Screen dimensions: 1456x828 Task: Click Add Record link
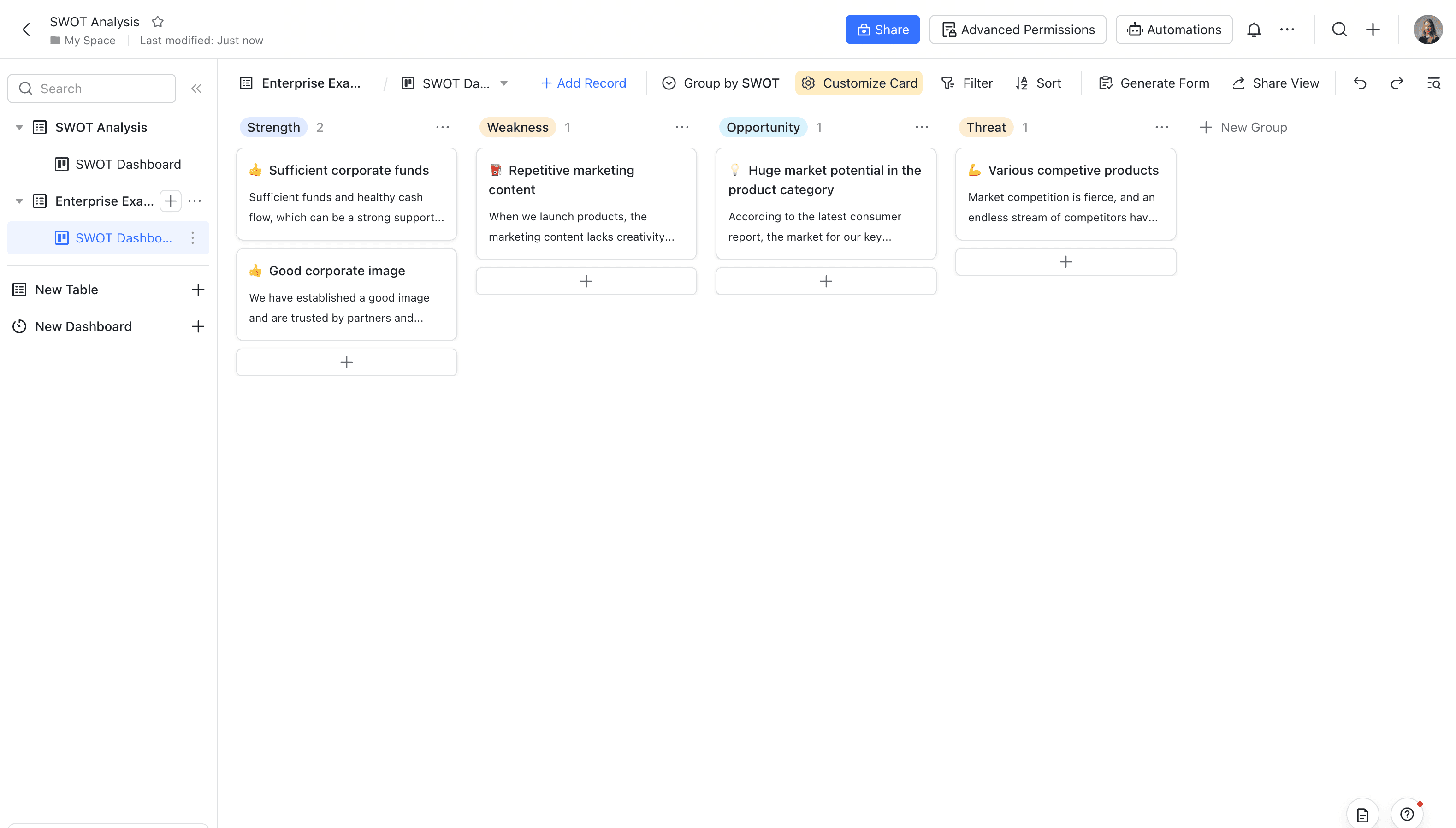point(583,83)
